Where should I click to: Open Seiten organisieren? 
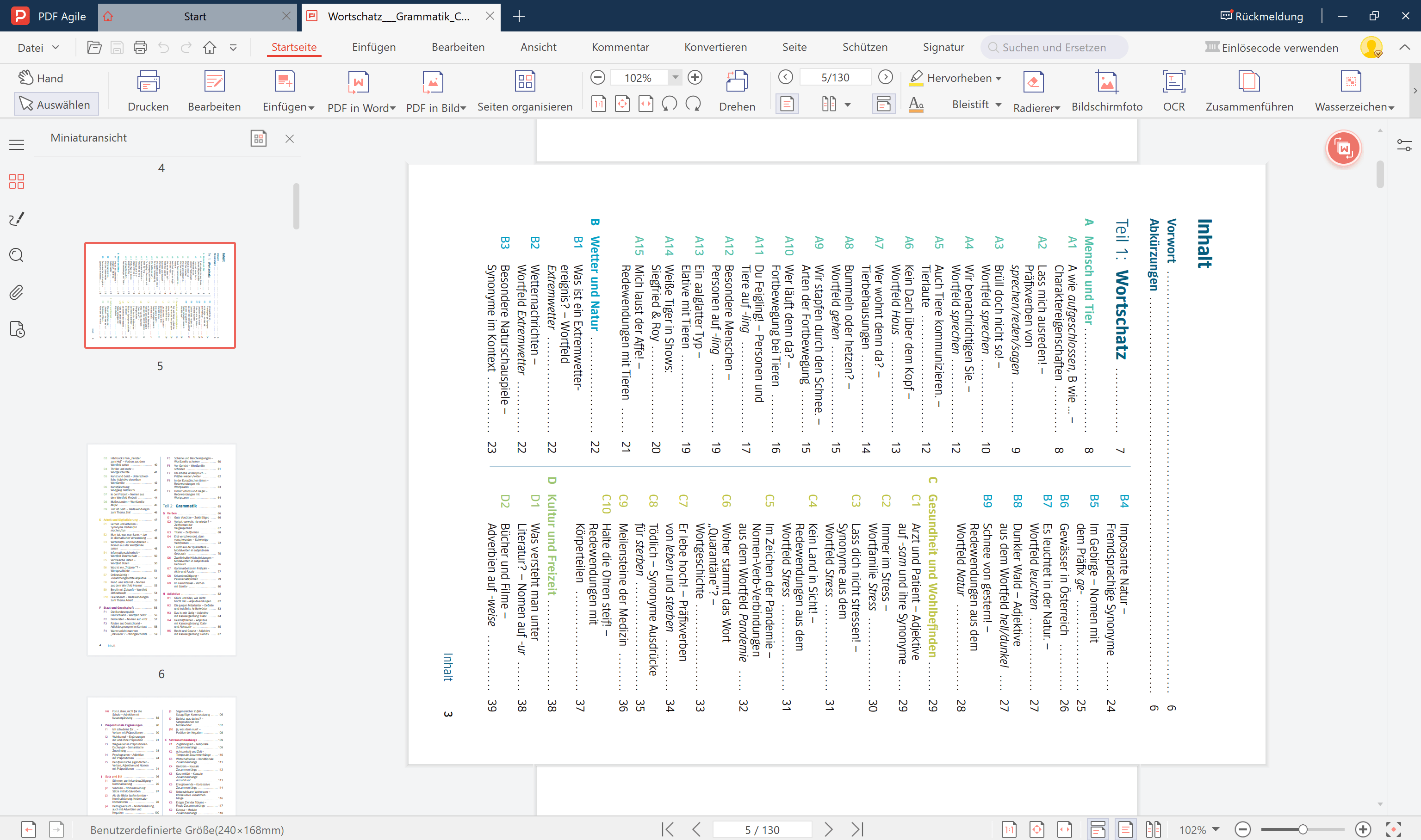coord(525,91)
